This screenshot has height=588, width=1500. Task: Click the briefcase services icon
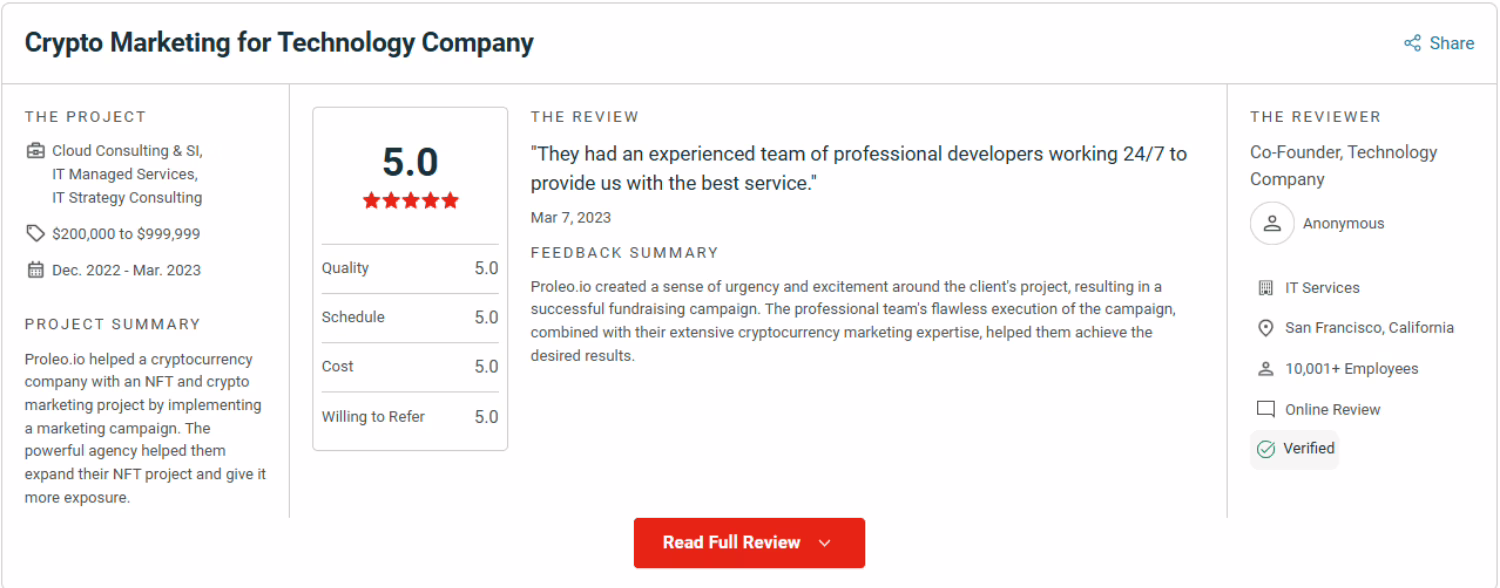36,151
